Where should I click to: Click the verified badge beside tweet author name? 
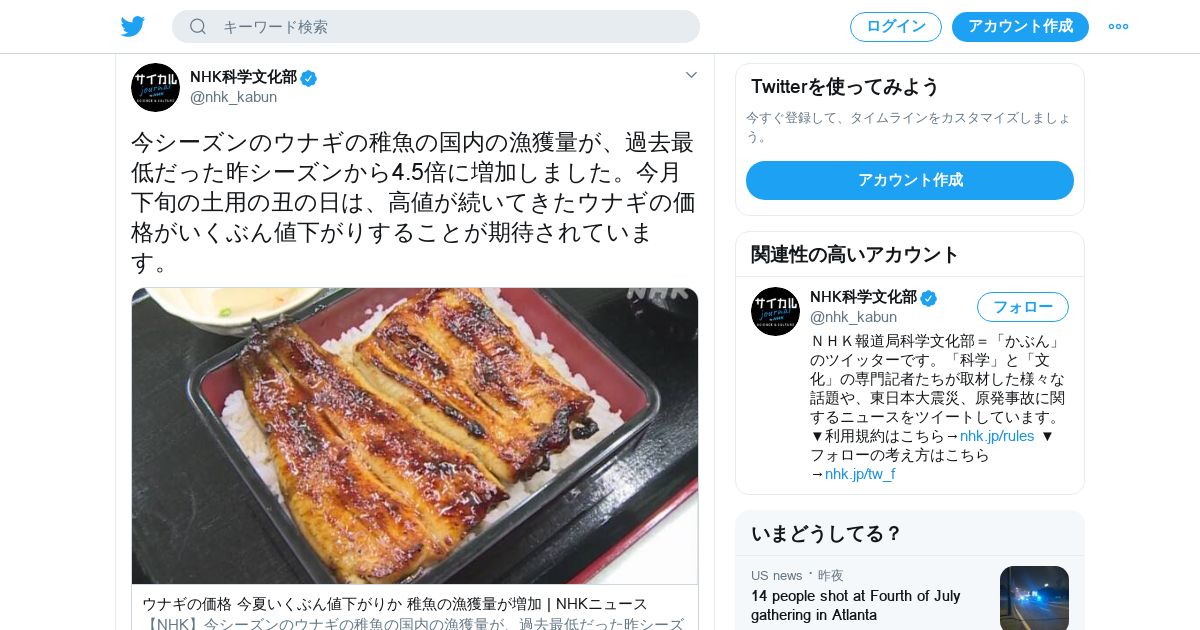click(309, 78)
